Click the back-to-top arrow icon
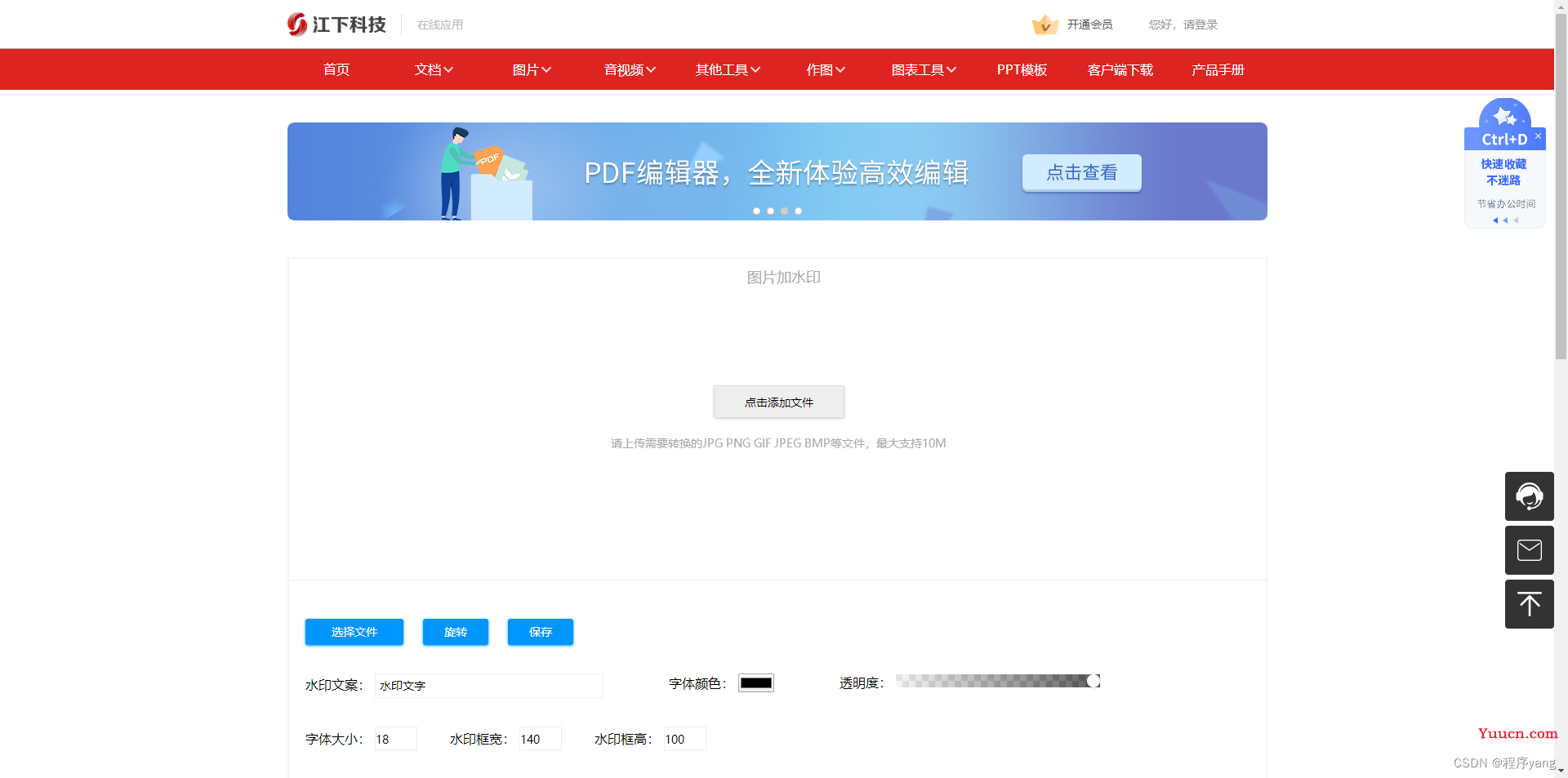 point(1529,604)
